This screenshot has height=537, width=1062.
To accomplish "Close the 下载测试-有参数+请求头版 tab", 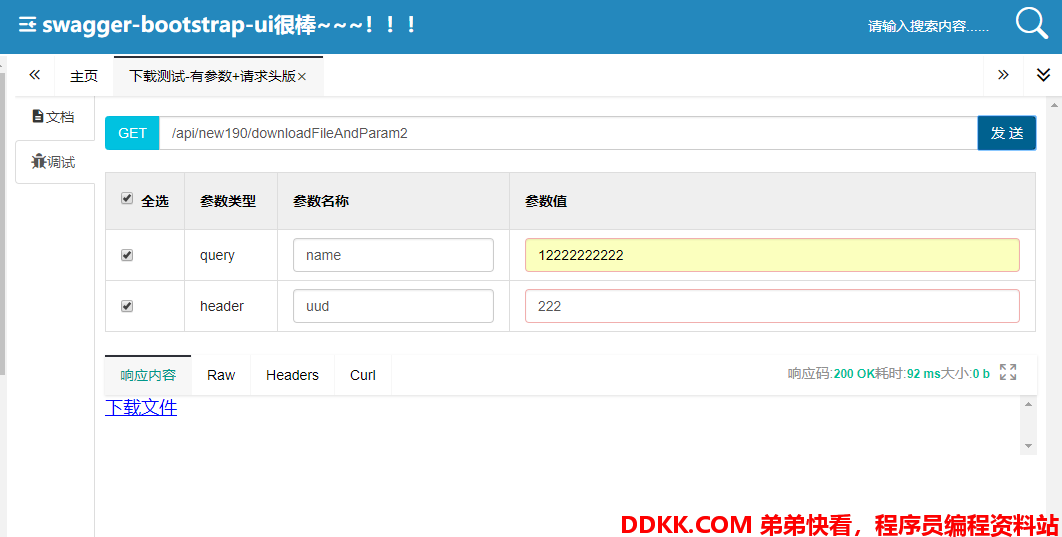I will coord(302,77).
